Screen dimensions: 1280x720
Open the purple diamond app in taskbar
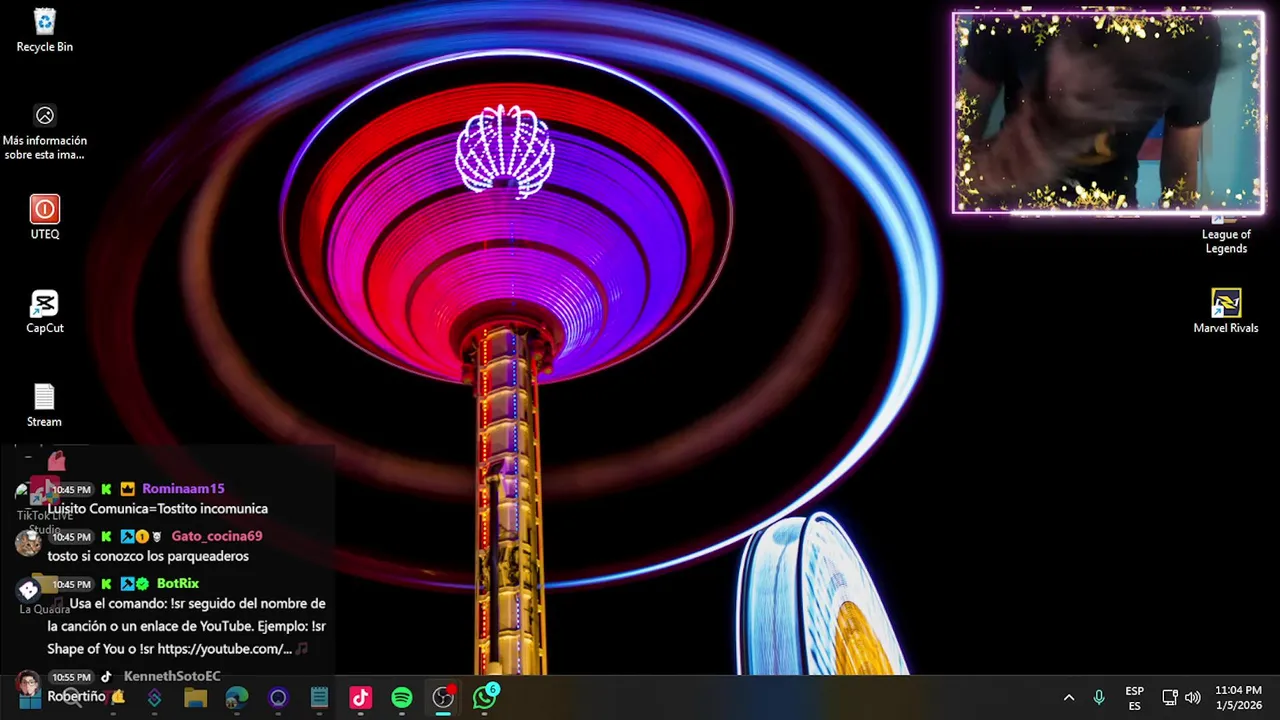[x=154, y=698]
